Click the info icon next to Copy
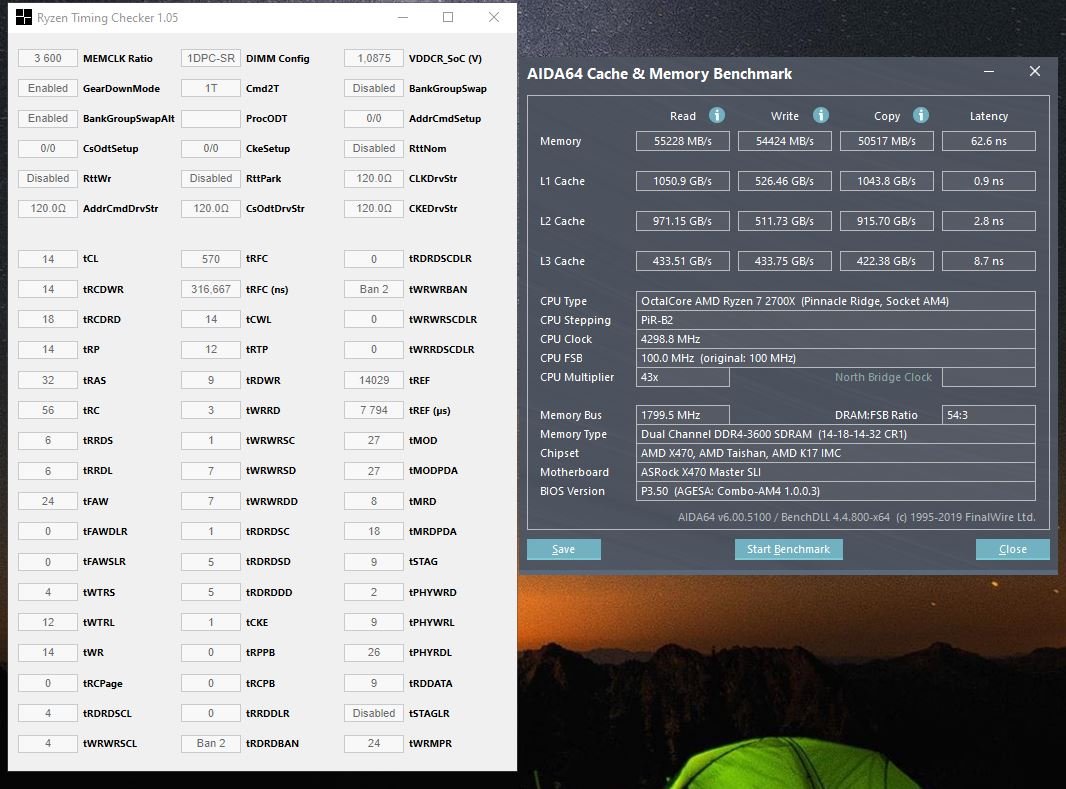The height and width of the screenshot is (789, 1066). (921, 116)
